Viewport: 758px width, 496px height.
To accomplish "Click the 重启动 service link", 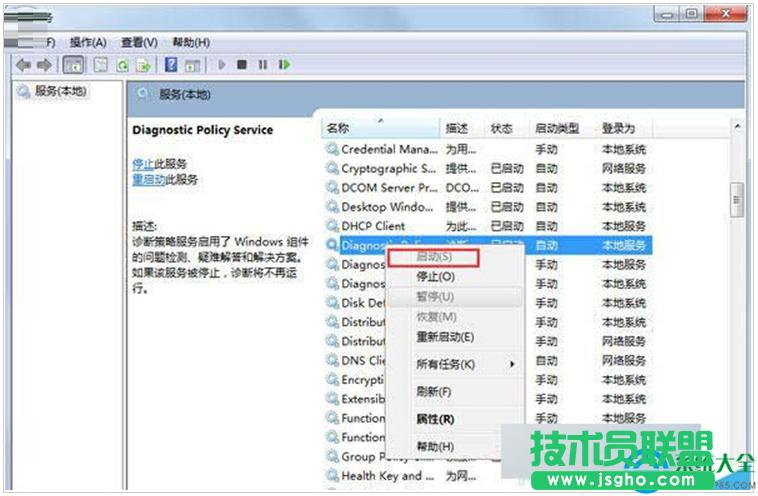I will [x=149, y=180].
